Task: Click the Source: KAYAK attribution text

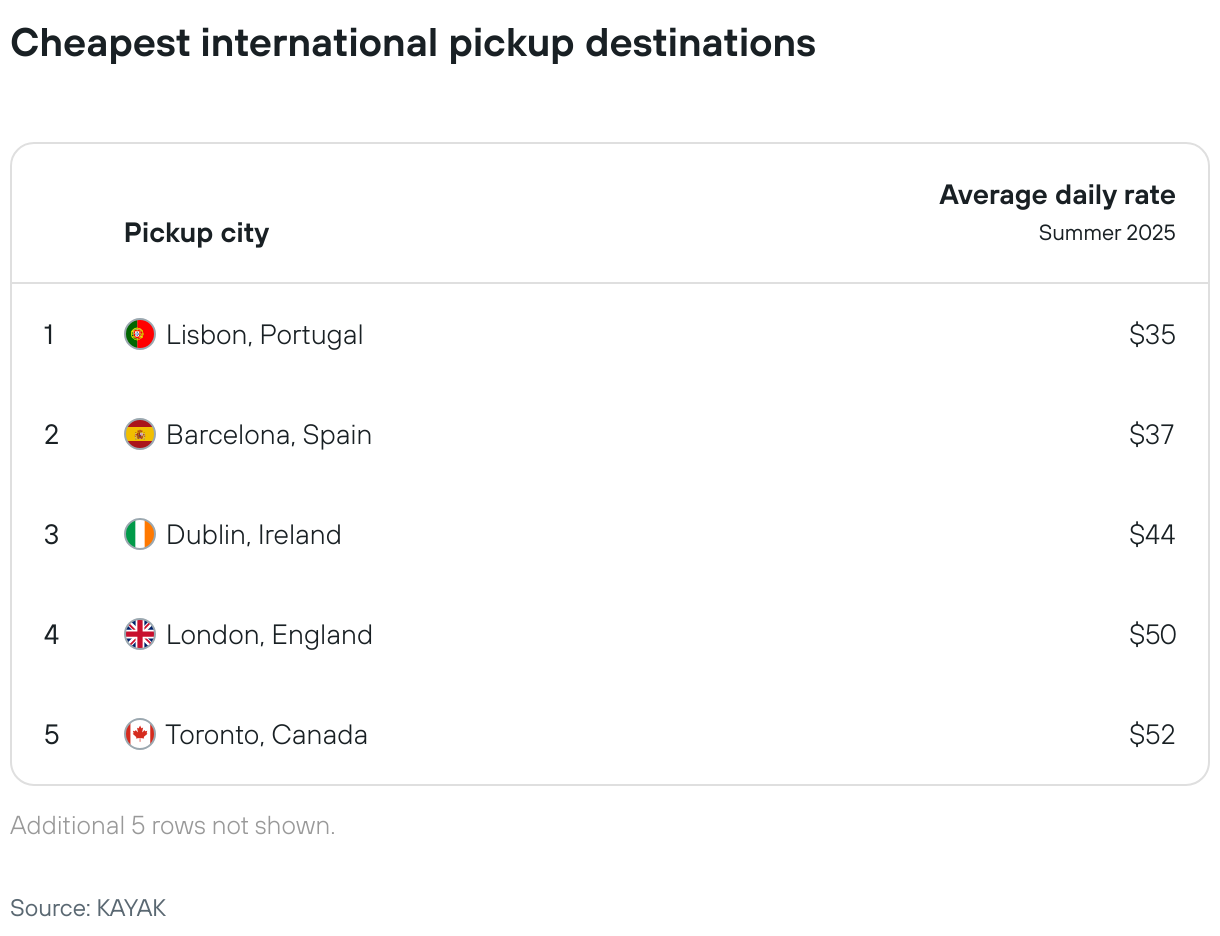Action: coord(88,908)
